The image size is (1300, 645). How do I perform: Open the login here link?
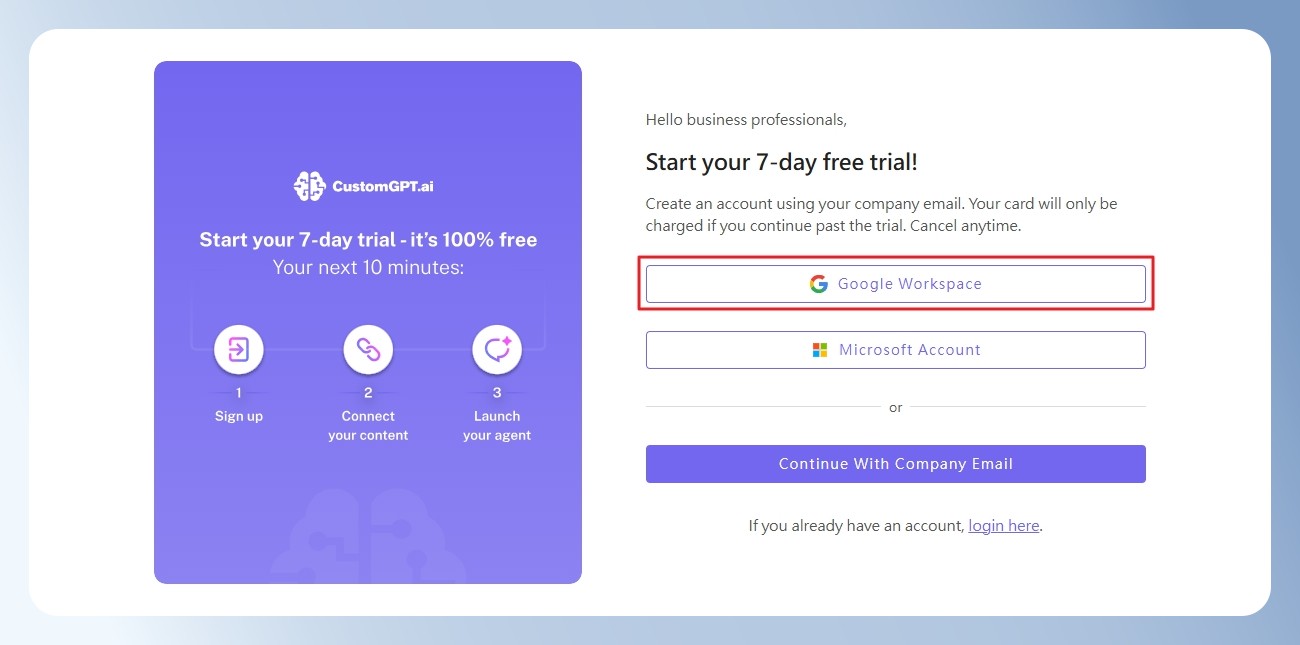1004,525
